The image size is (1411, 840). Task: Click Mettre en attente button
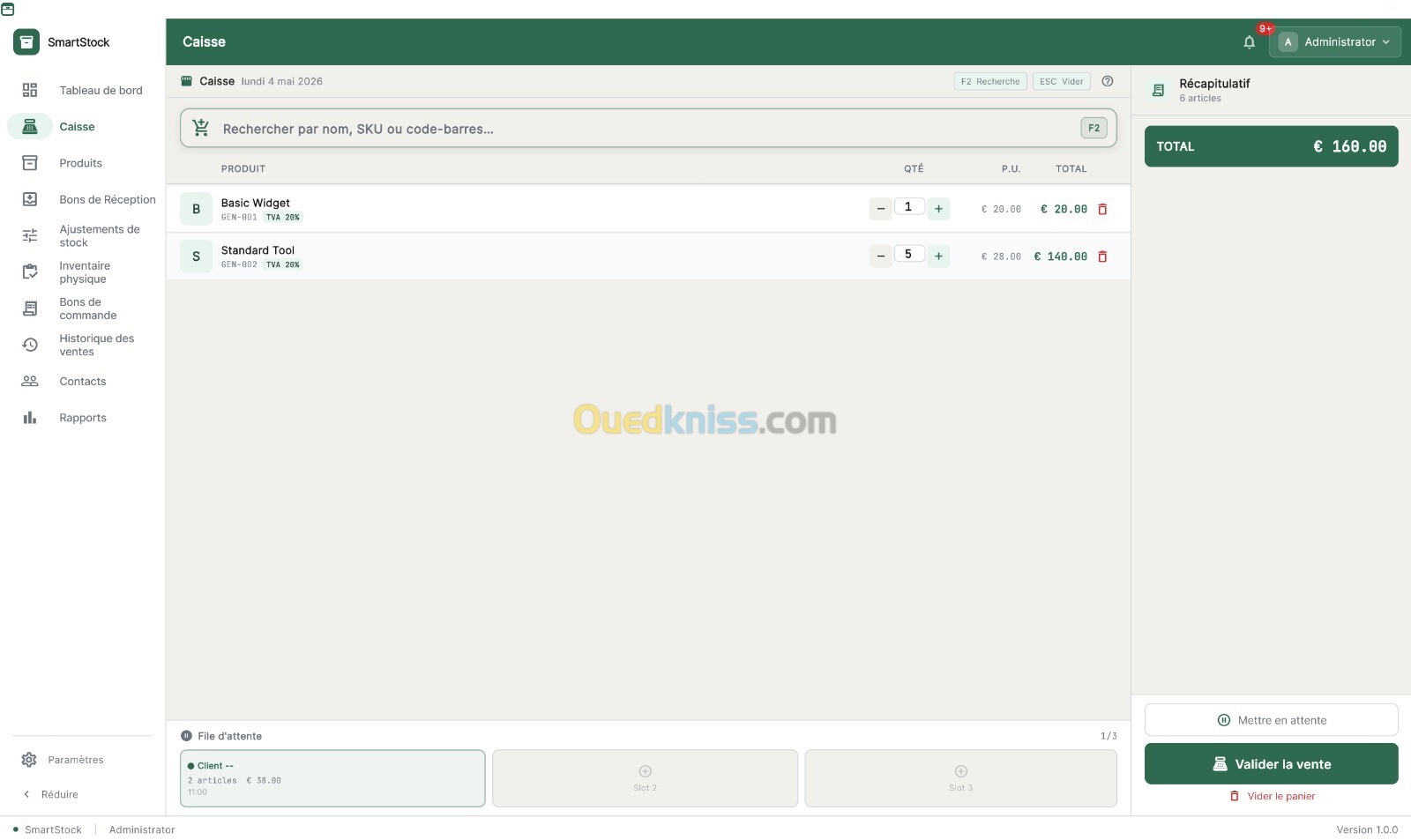pyautogui.click(x=1271, y=720)
